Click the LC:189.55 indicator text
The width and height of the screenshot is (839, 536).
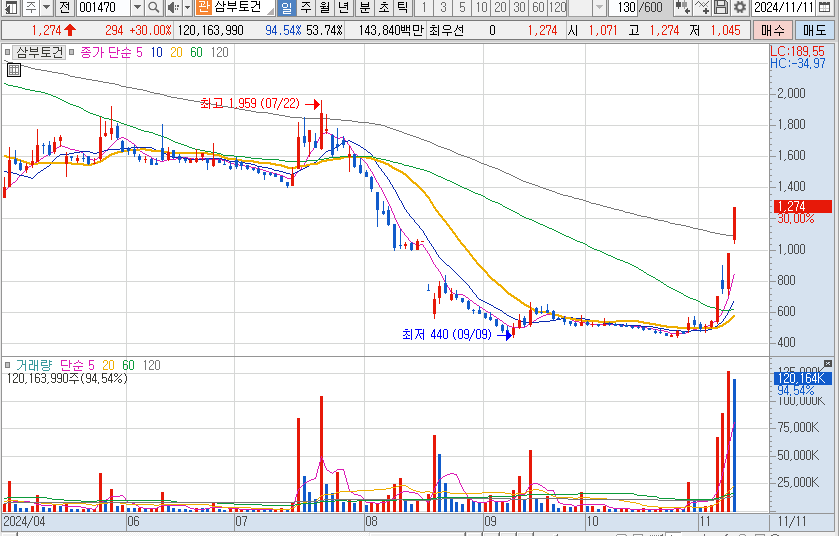click(797, 52)
